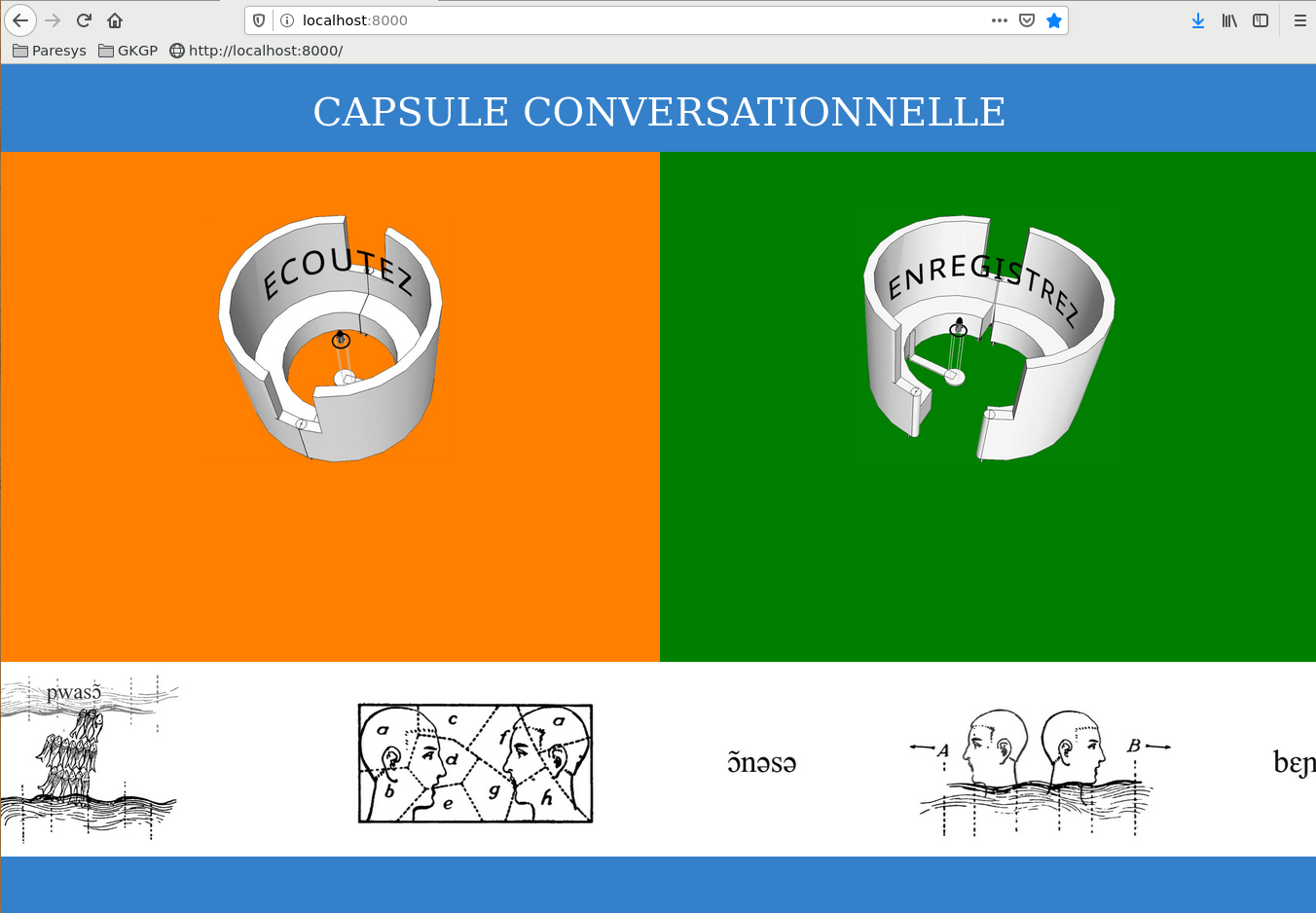Image resolution: width=1316 pixels, height=913 pixels.
Task: Open the downloads panel
Action: tap(1198, 20)
